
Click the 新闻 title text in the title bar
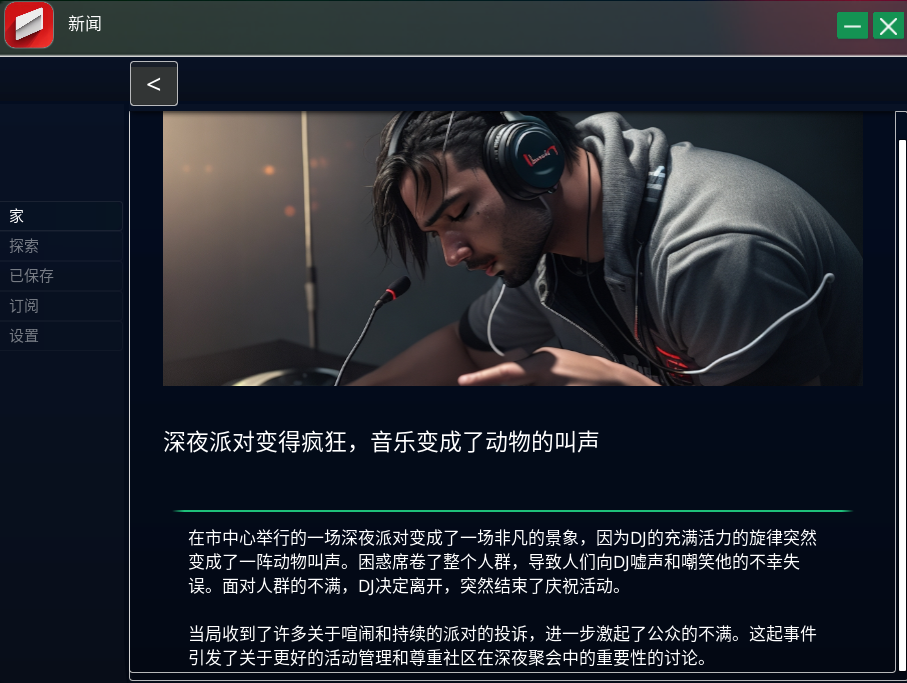[84, 24]
